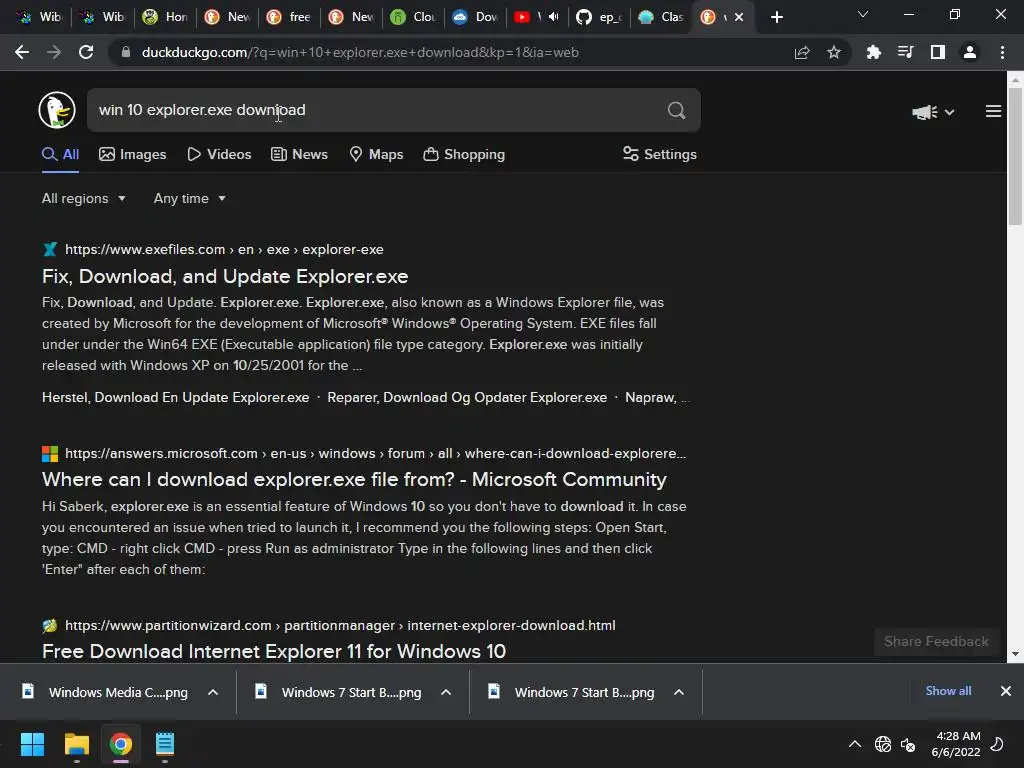The height and width of the screenshot is (768, 1024).
Task: Select the All results tab
Action: point(61,155)
